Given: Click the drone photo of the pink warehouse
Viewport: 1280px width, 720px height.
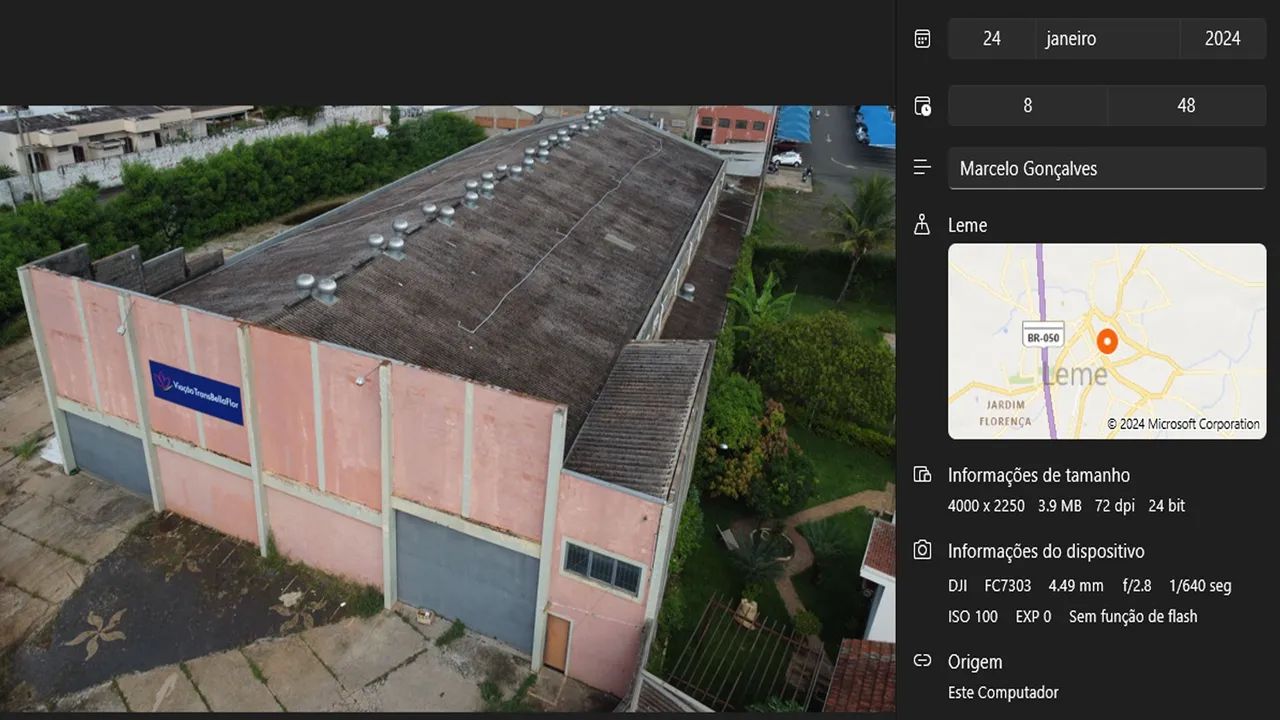Looking at the screenshot, I should click(447, 409).
